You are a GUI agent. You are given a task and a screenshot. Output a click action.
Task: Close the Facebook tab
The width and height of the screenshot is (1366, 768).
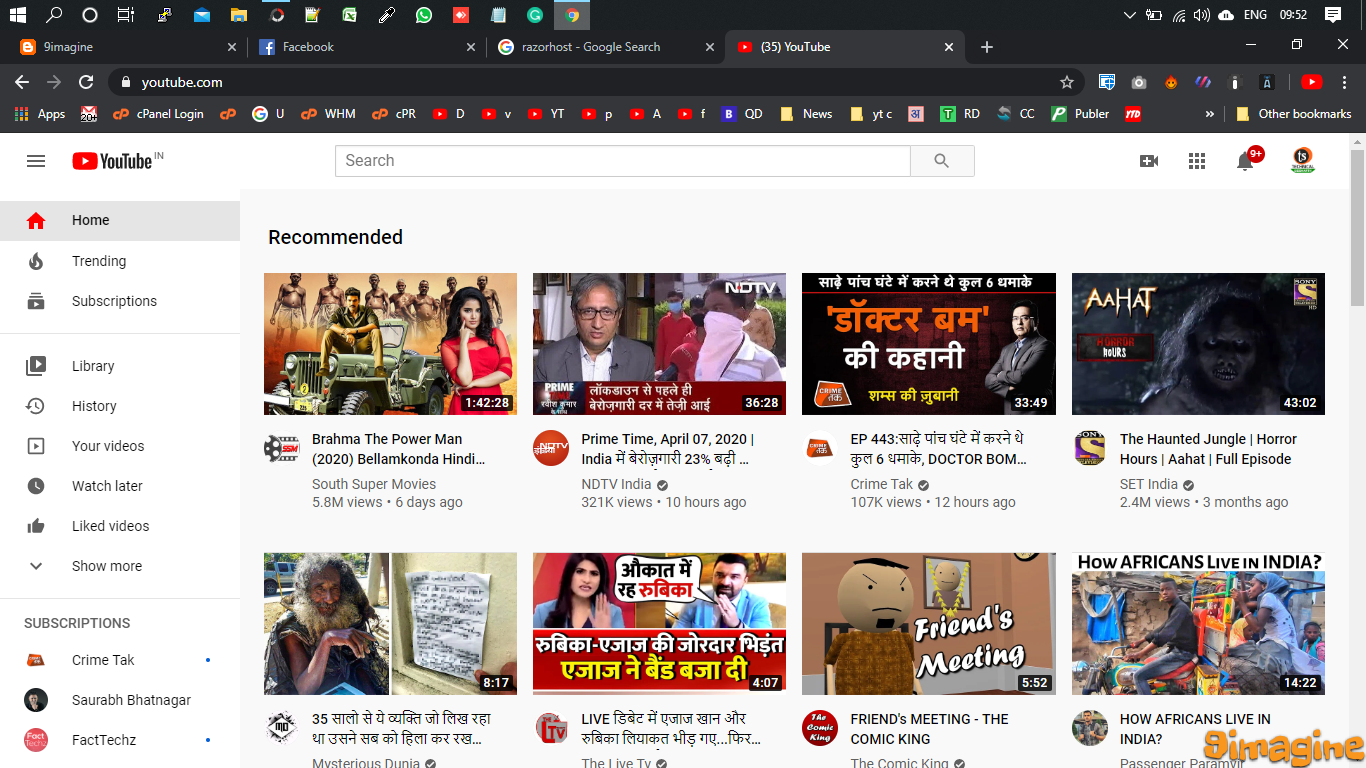[471, 47]
